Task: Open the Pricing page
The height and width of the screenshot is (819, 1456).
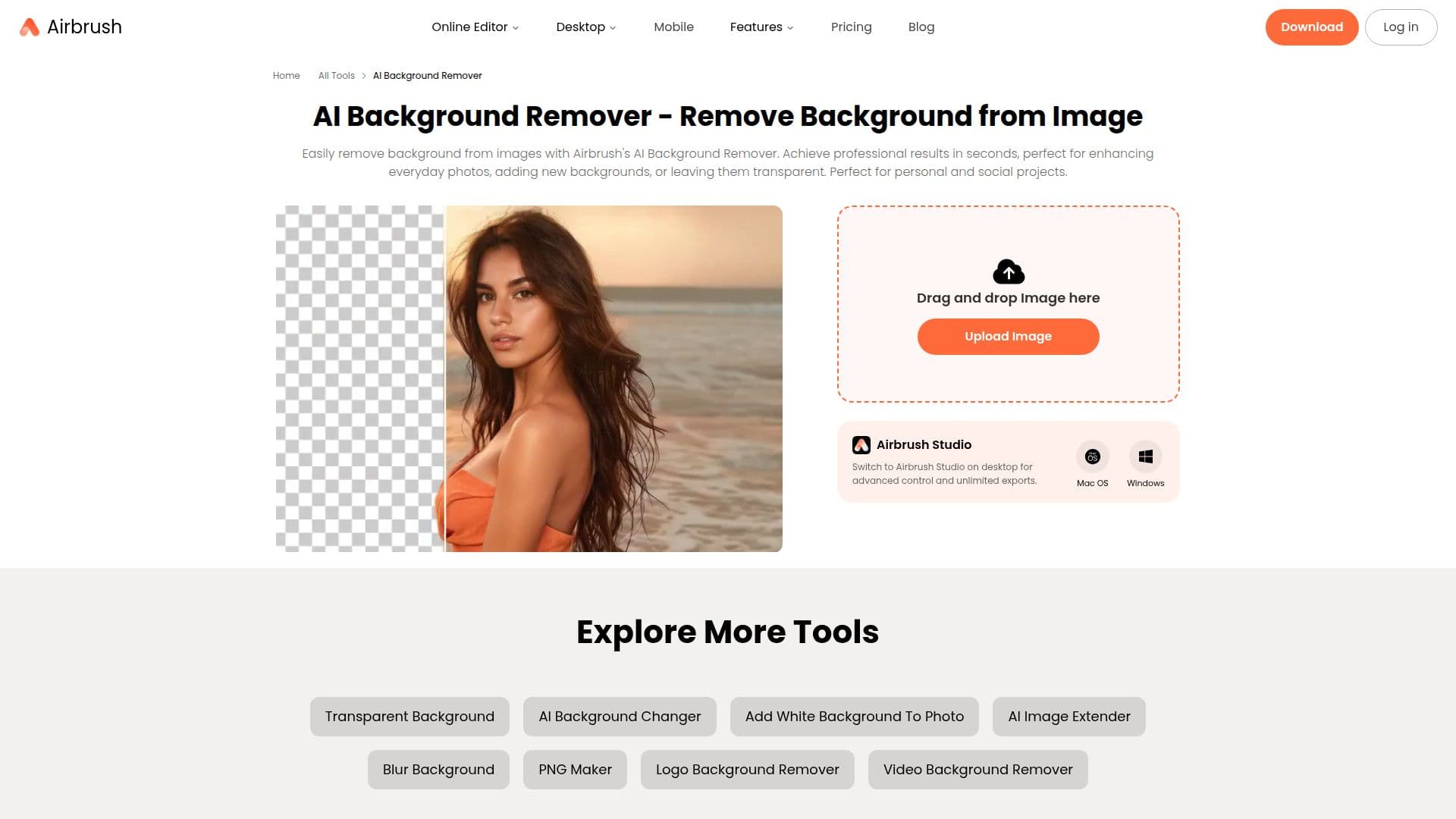Action: pos(851,27)
